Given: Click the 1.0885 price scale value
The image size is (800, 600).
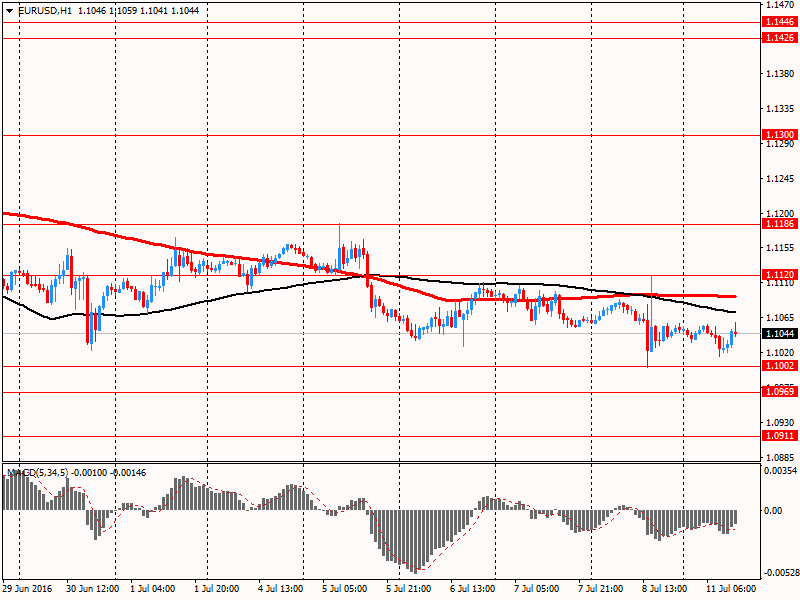Looking at the screenshot, I should click(x=781, y=457).
